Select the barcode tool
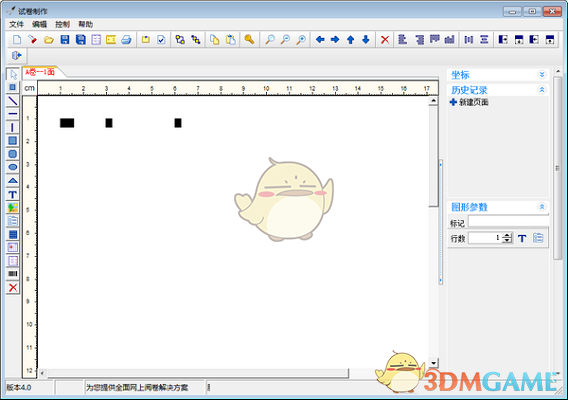 pyautogui.click(x=13, y=274)
